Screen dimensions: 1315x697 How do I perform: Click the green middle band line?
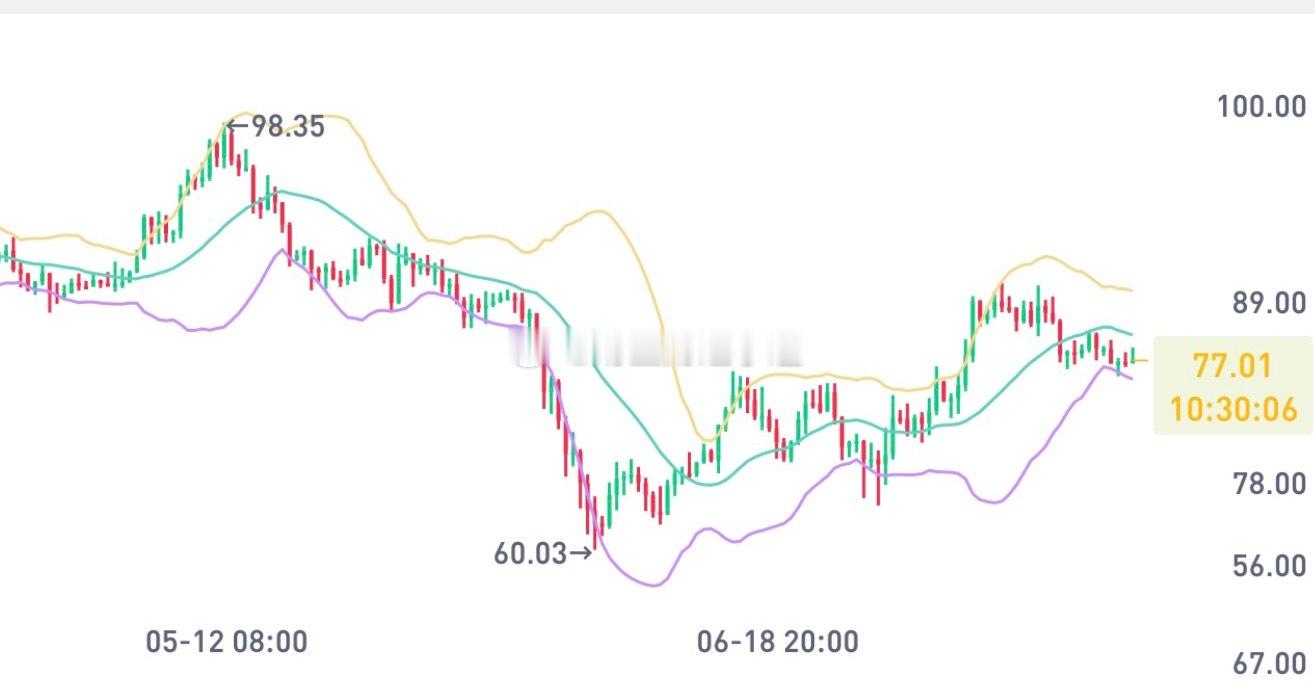click(x=280, y=192)
